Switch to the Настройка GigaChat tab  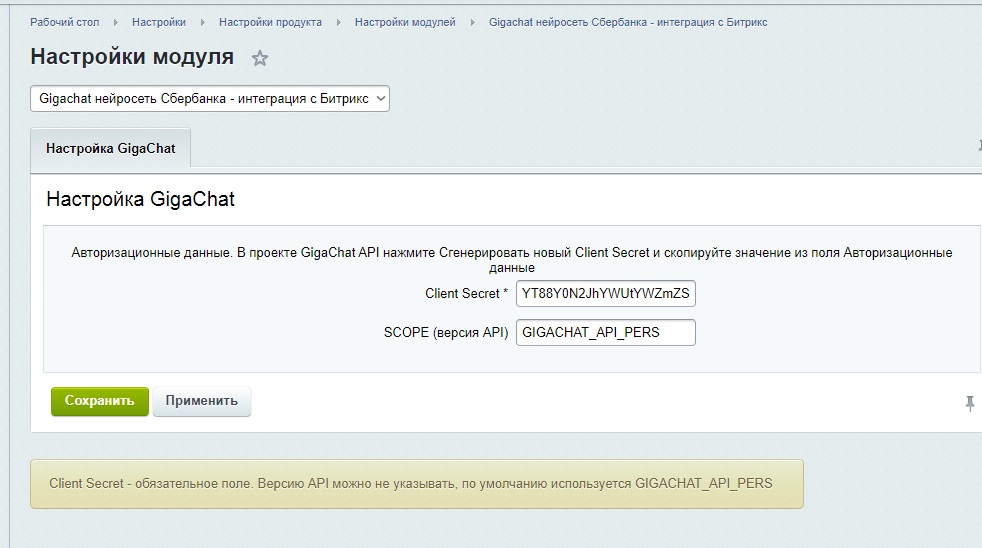pyautogui.click(x=110, y=148)
